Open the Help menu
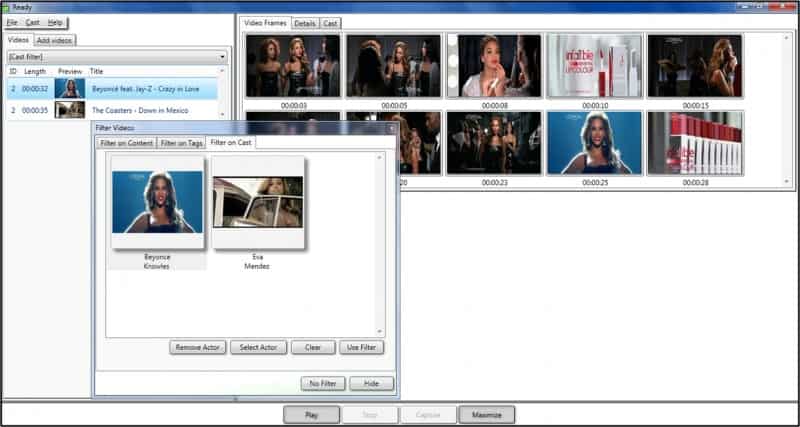 [55, 22]
